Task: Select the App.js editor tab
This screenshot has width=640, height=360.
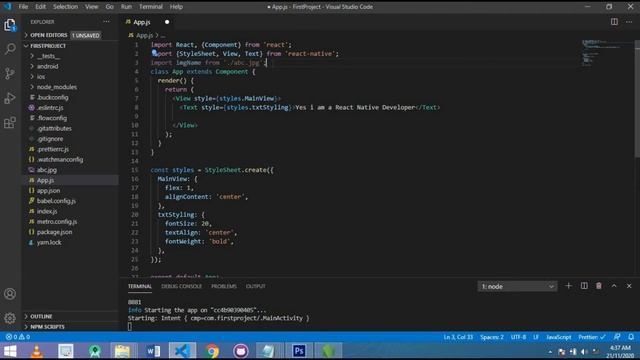Action: [x=142, y=22]
